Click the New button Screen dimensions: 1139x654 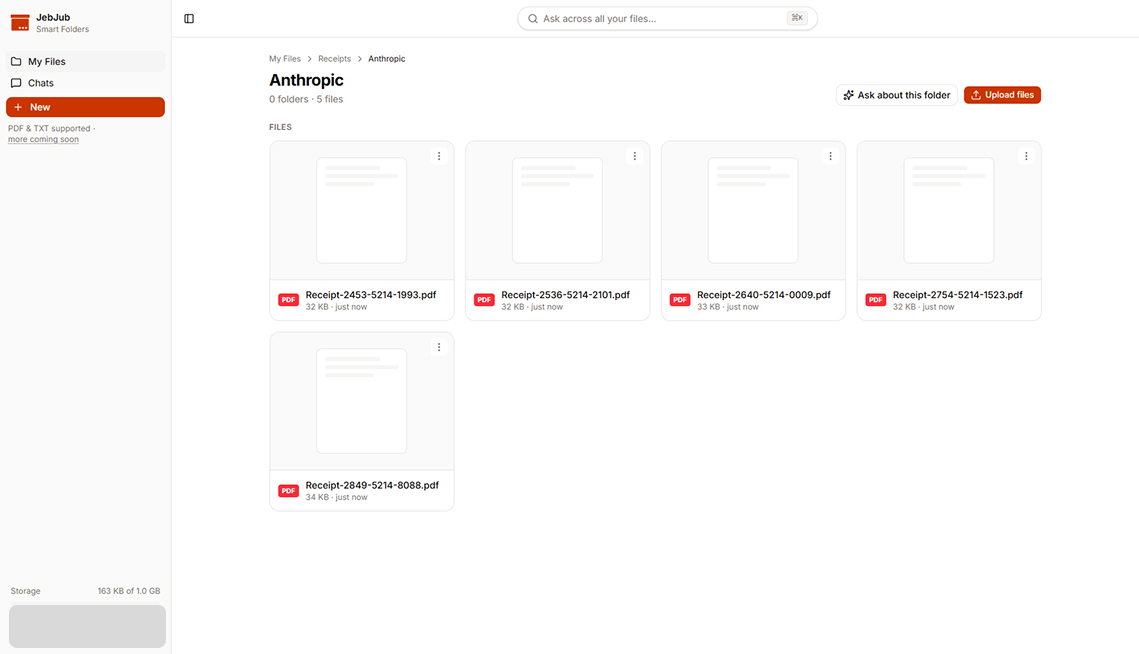tap(86, 107)
